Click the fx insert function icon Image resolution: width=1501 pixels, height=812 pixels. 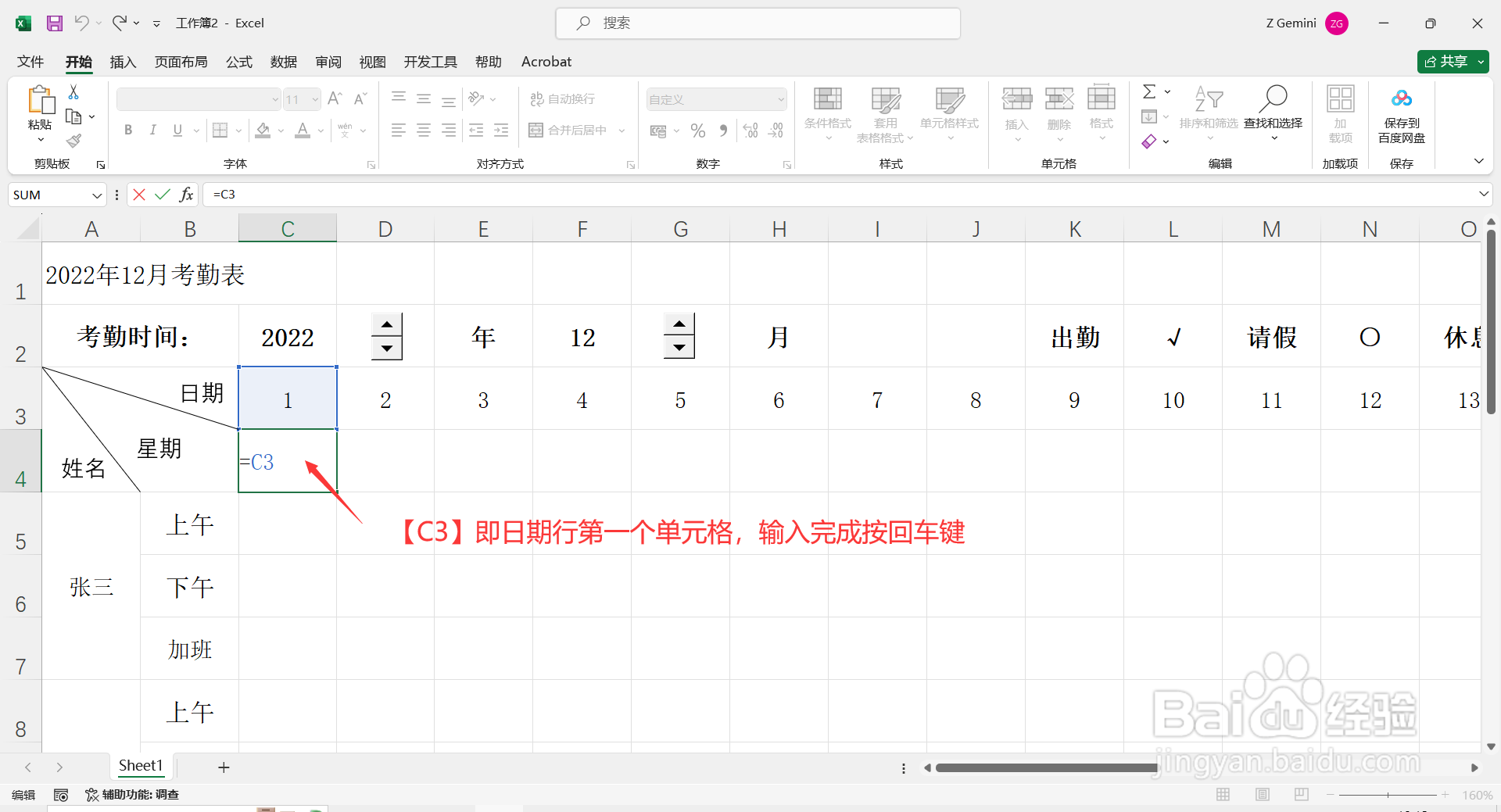click(x=186, y=194)
